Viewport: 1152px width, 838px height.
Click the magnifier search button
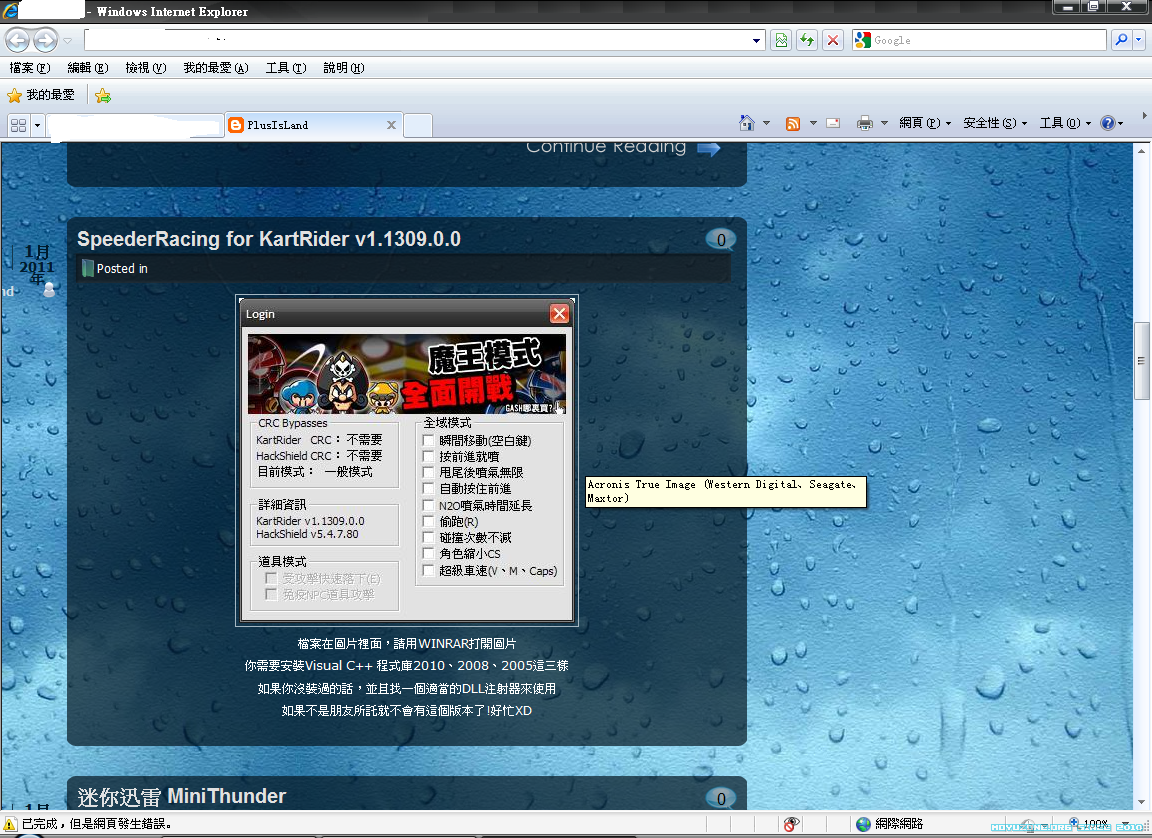(1121, 40)
